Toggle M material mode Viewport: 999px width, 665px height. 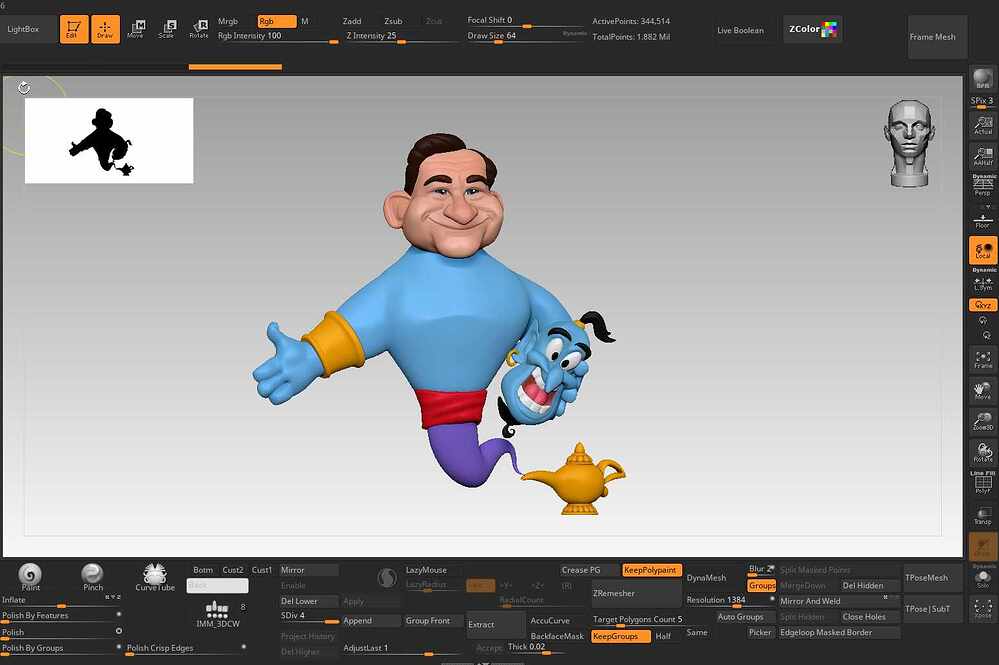305,21
